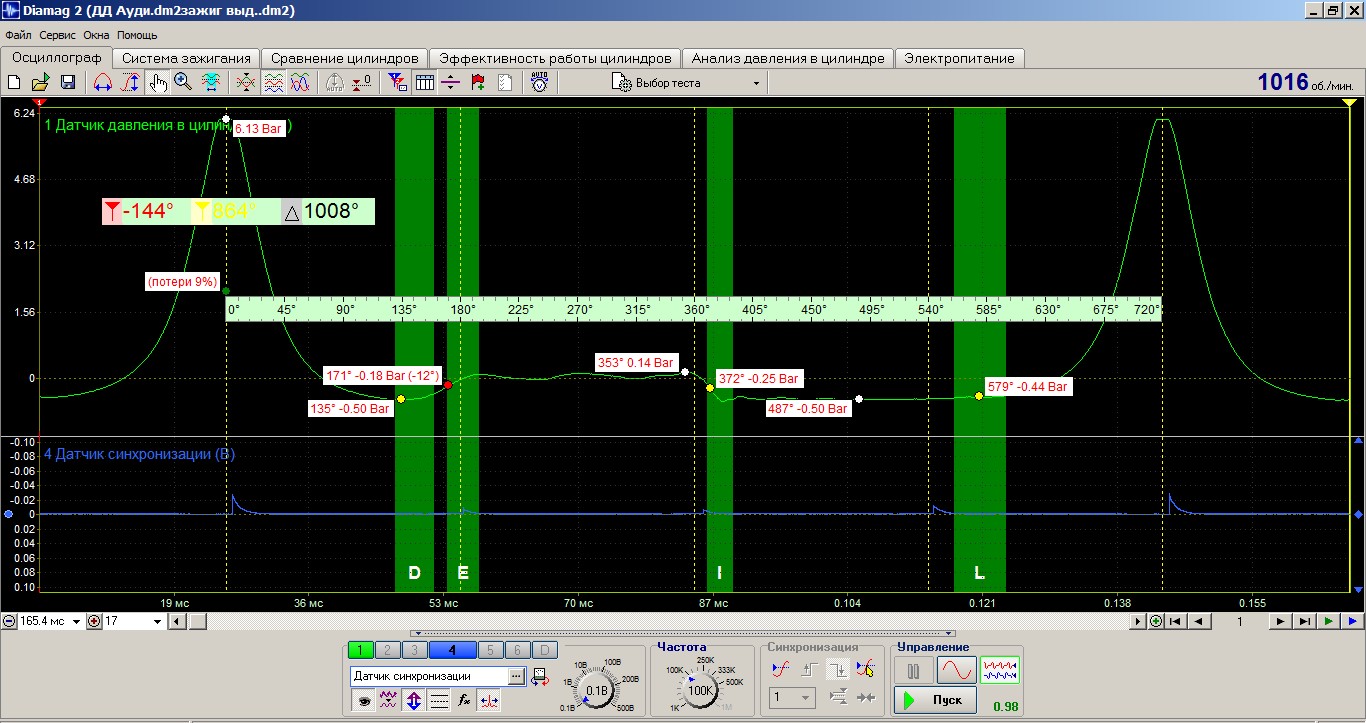Viewport: 1366px width, 723px height.
Task: Select the multi-waveform mode button
Action: pos(999,670)
